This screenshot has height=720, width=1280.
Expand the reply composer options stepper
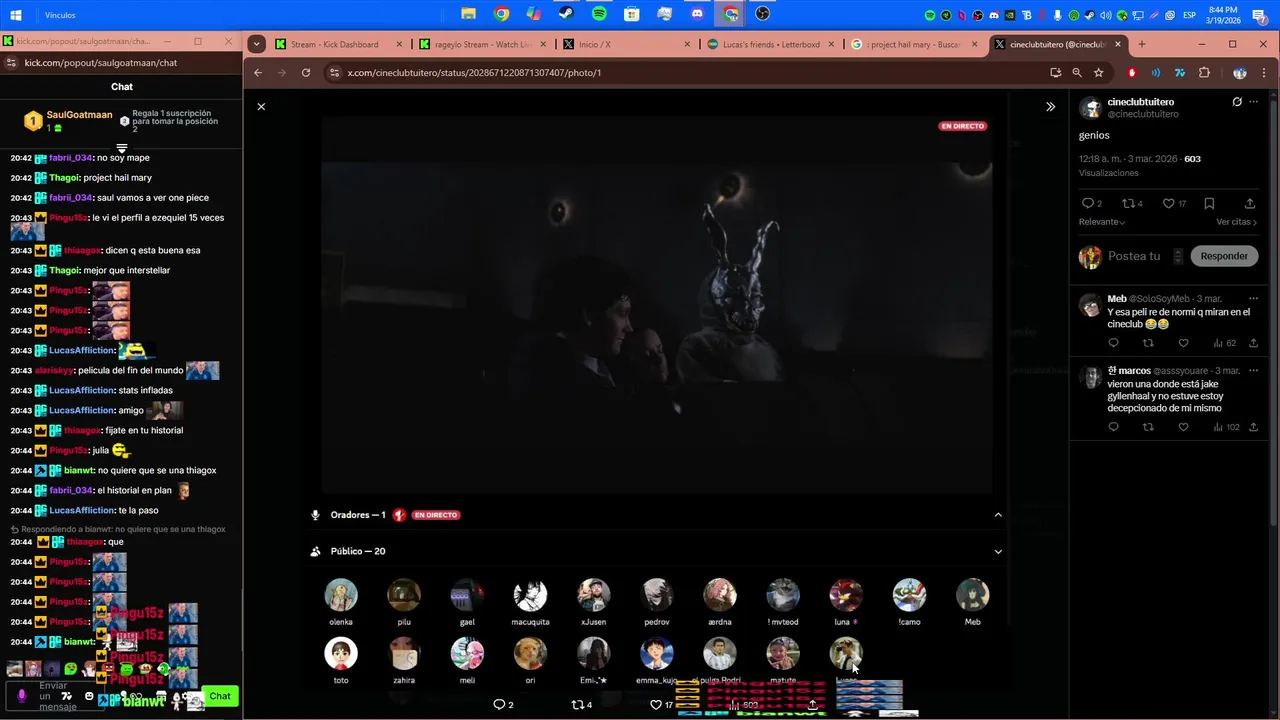click(x=1178, y=256)
